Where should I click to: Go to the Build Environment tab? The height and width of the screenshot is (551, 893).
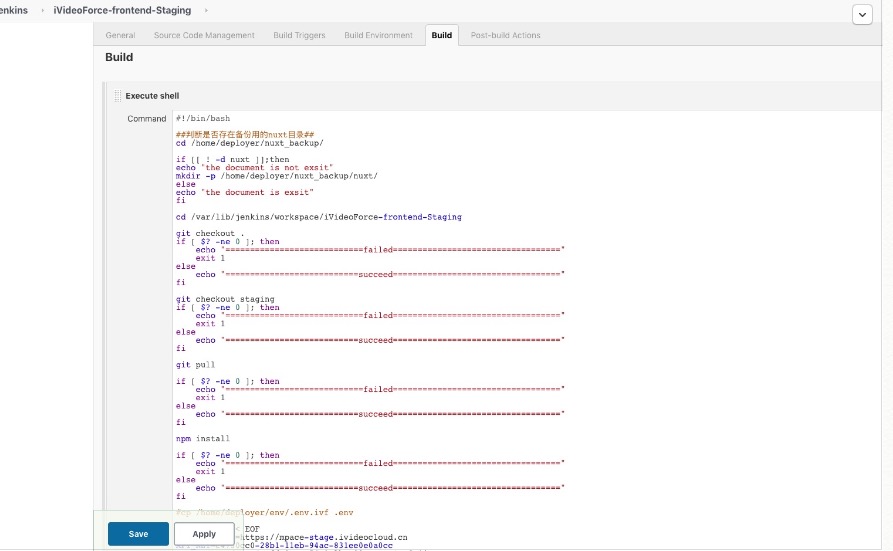click(378, 35)
